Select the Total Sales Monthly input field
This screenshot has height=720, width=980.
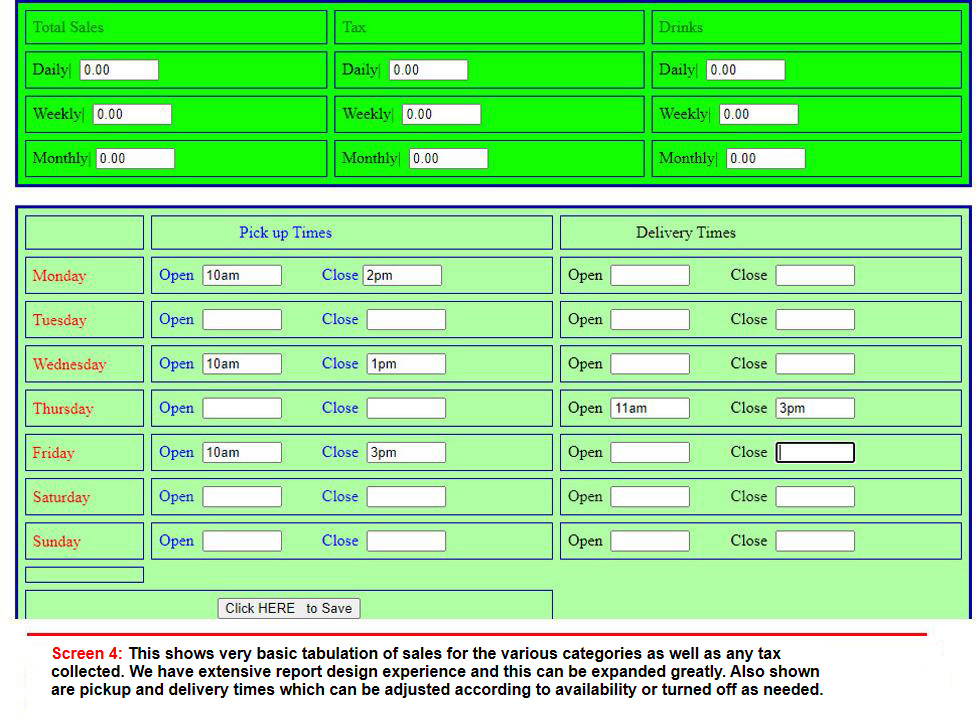click(136, 158)
